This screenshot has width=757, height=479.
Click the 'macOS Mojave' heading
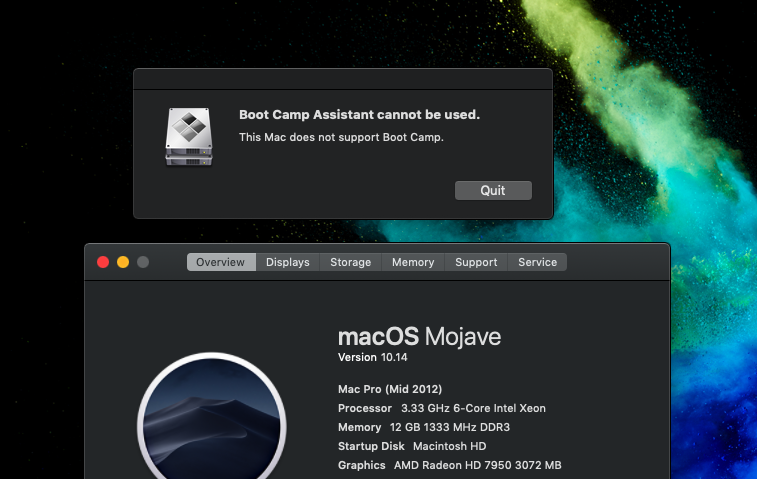419,337
